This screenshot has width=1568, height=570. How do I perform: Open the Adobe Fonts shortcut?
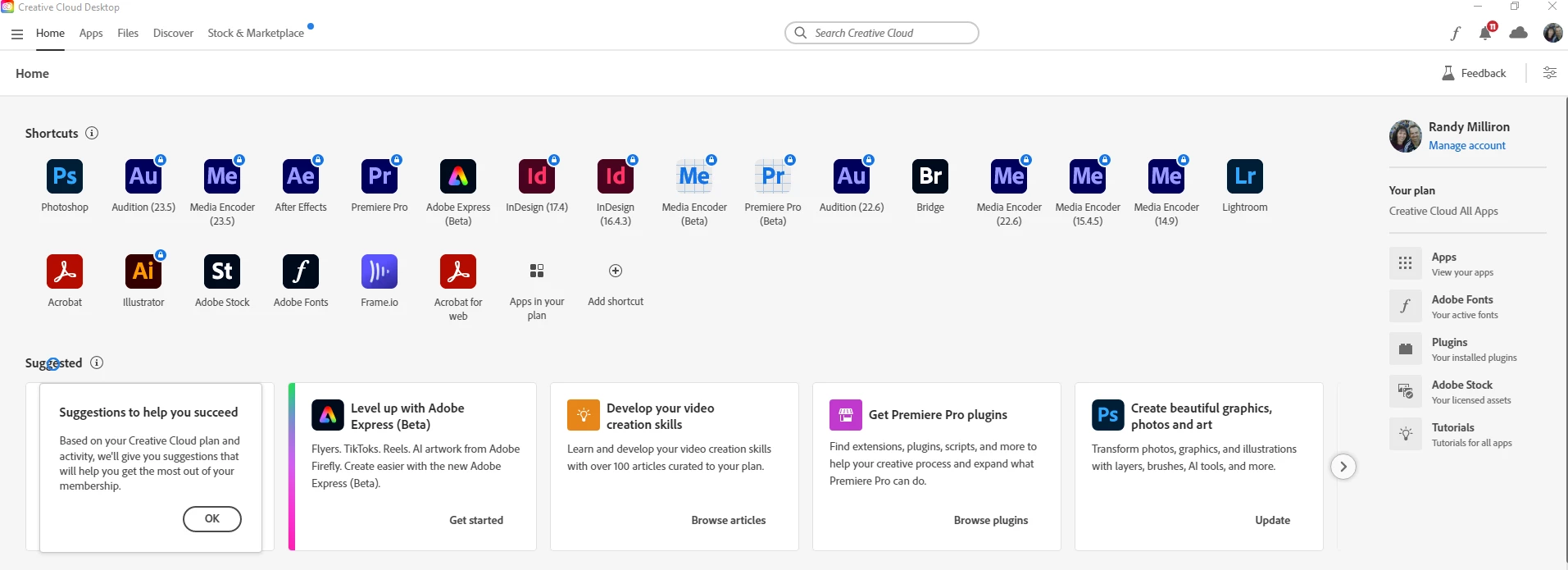(x=301, y=271)
